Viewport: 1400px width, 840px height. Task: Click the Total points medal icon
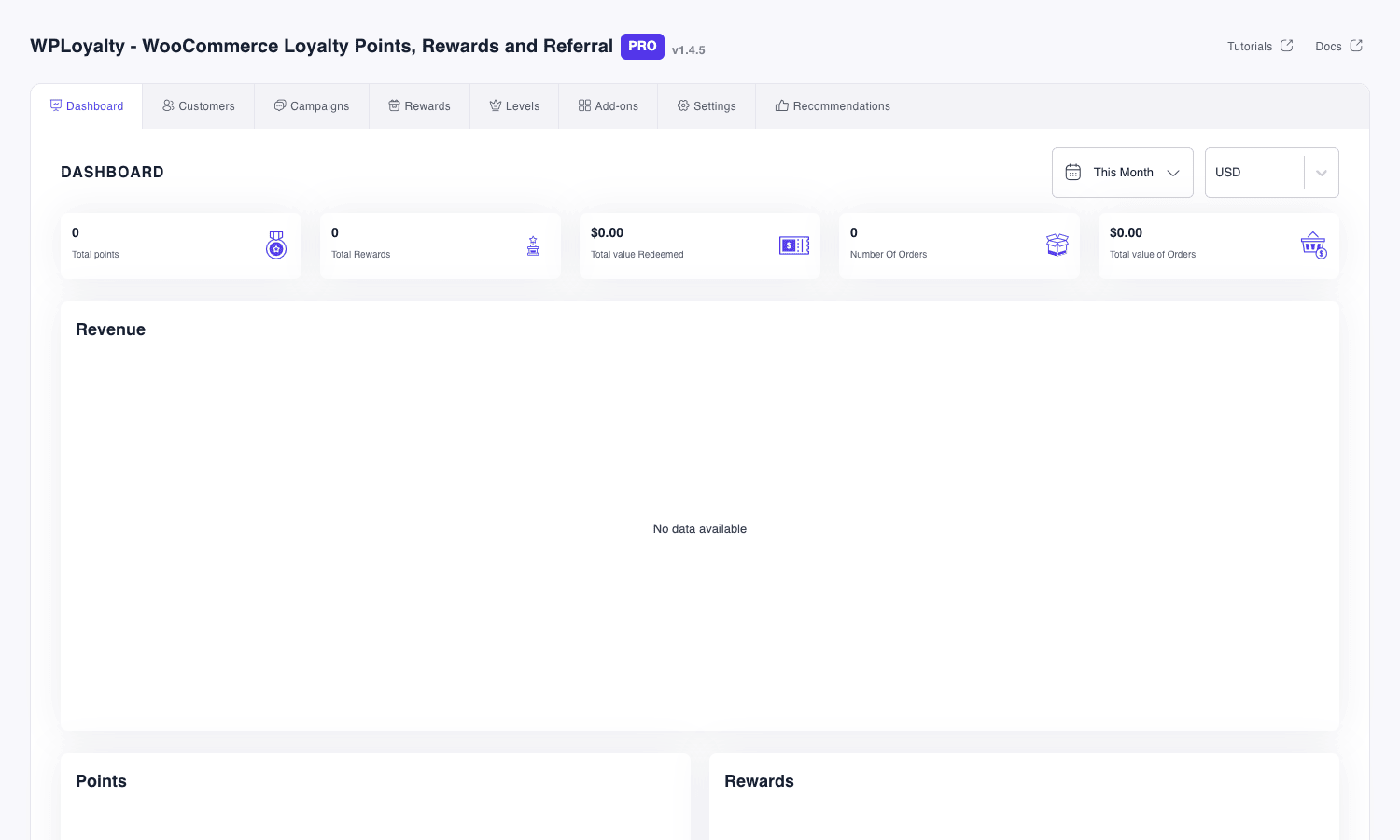coord(276,245)
